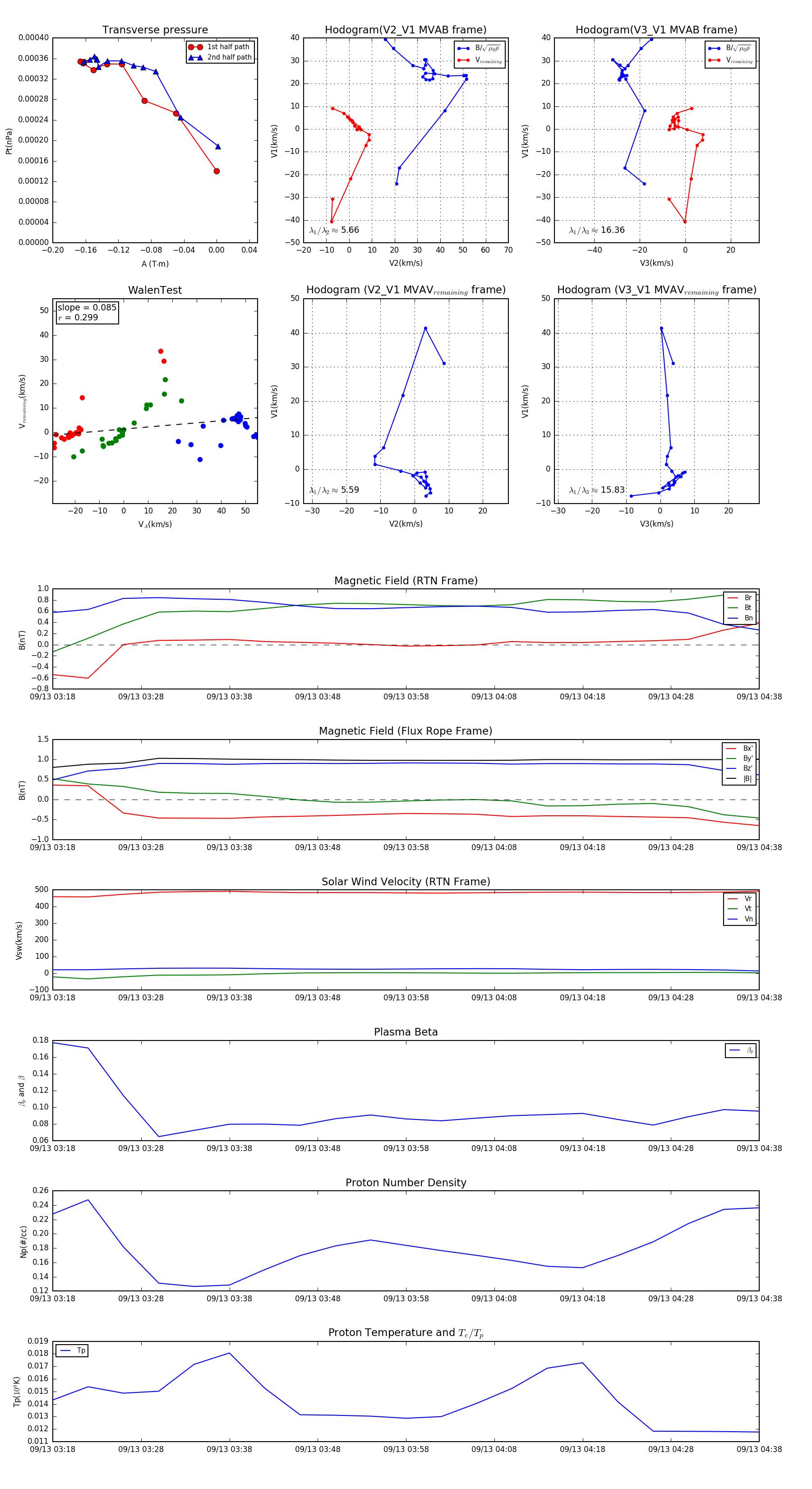Click the "Vsw(km/s)" y-axis label
812x1489 pixels.
pyautogui.click(x=19, y=940)
